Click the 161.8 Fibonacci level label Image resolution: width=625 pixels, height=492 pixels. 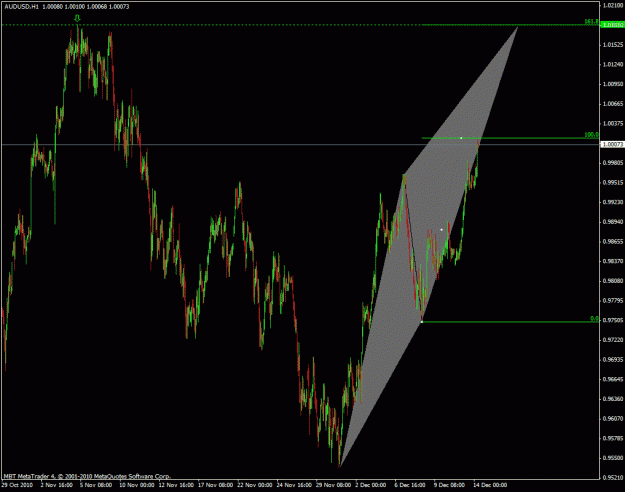[591, 22]
